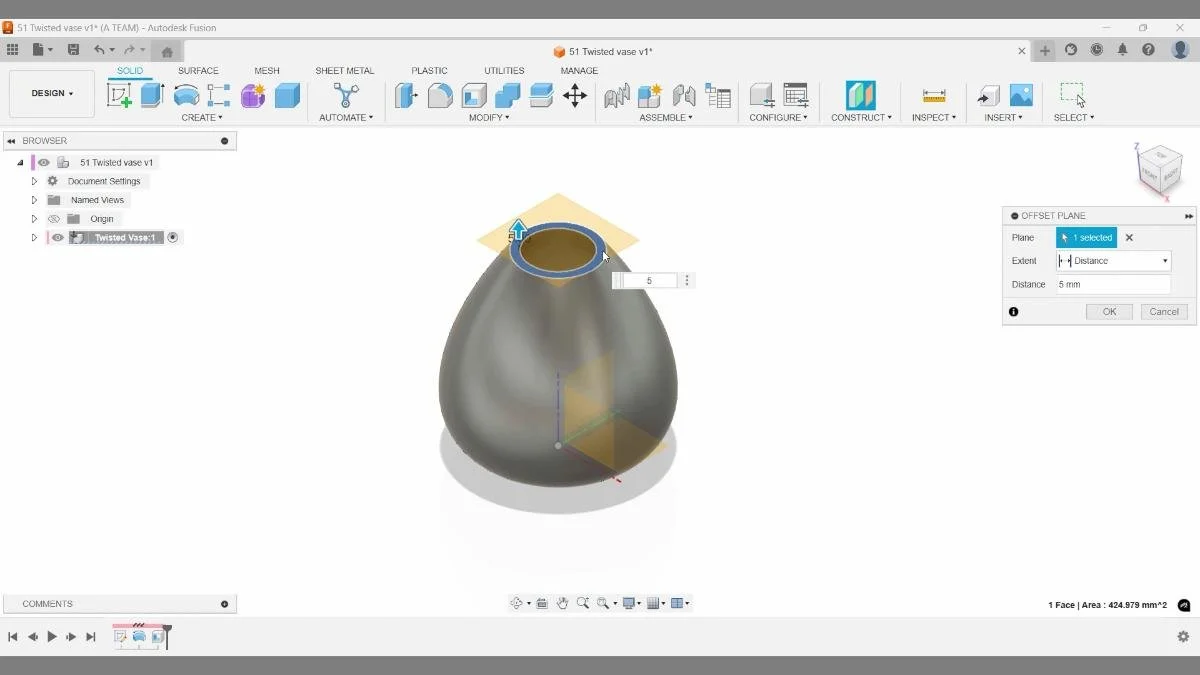Image resolution: width=1200 pixels, height=675 pixels.
Task: Open the INSPECT dropdown menu
Action: (x=934, y=118)
